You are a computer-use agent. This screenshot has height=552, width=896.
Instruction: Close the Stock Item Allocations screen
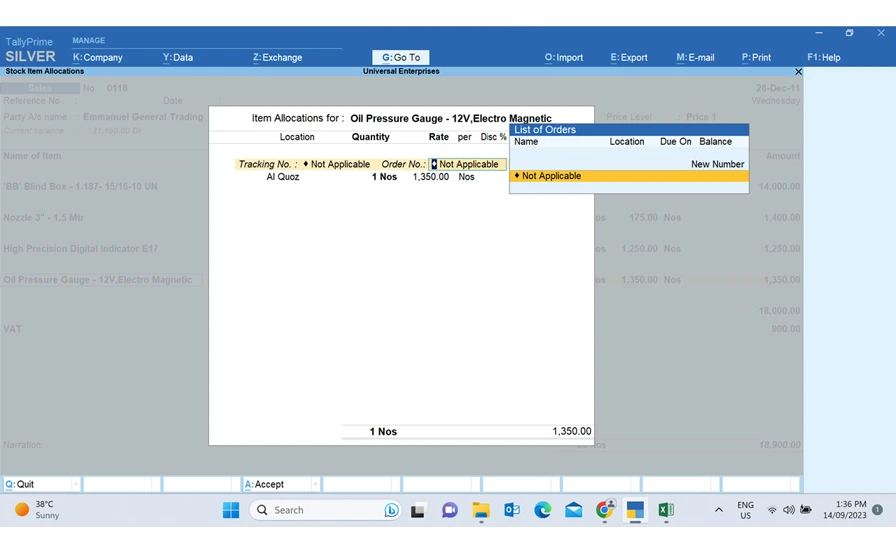coord(798,71)
